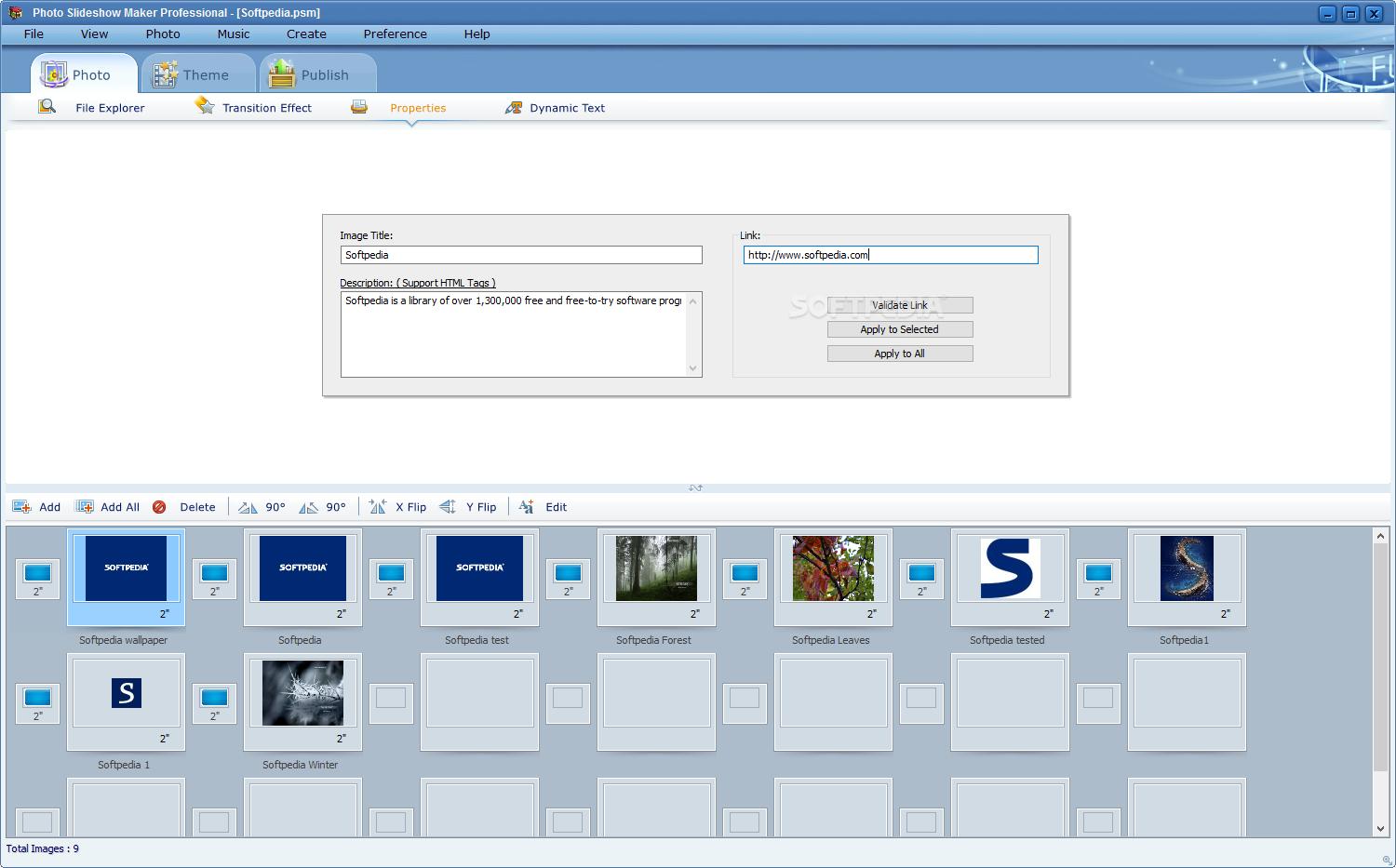The width and height of the screenshot is (1396, 868).
Task: Select the Softpedia Winter thumbnail
Action: pyautogui.click(x=302, y=702)
